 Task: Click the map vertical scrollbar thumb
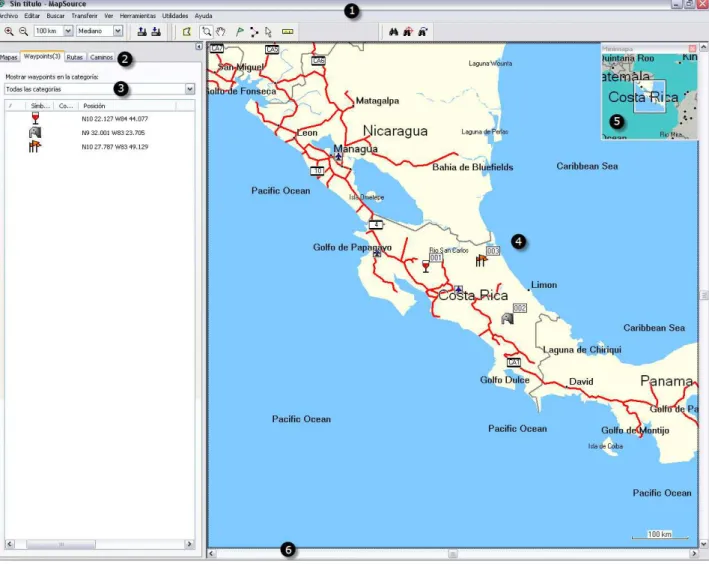pyautogui.click(x=704, y=295)
